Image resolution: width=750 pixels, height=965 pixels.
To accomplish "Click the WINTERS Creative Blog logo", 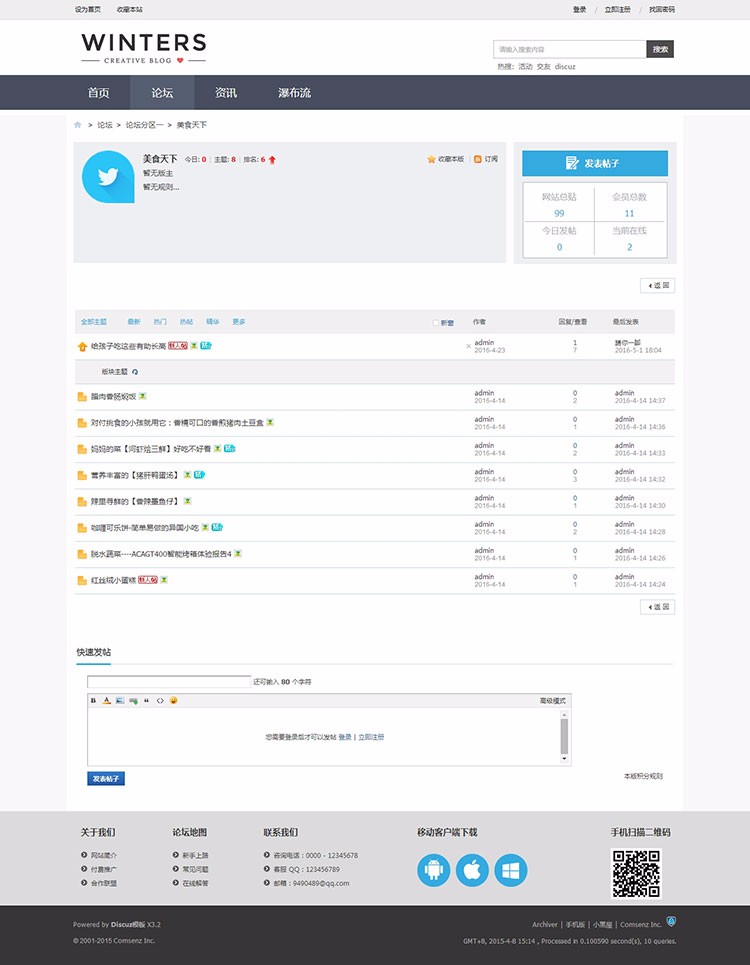I will [x=144, y=48].
